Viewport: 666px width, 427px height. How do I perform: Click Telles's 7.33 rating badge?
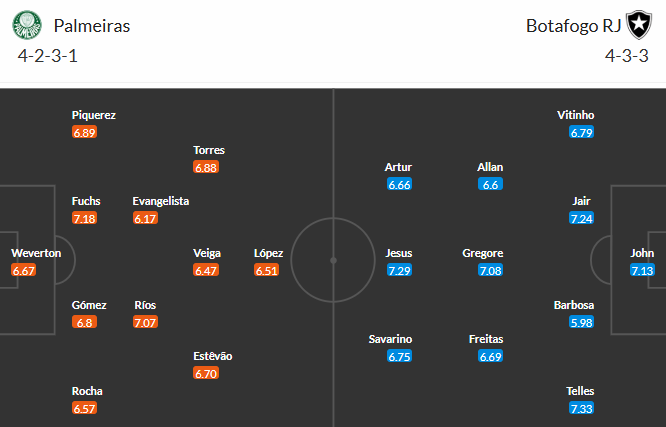coord(581,408)
